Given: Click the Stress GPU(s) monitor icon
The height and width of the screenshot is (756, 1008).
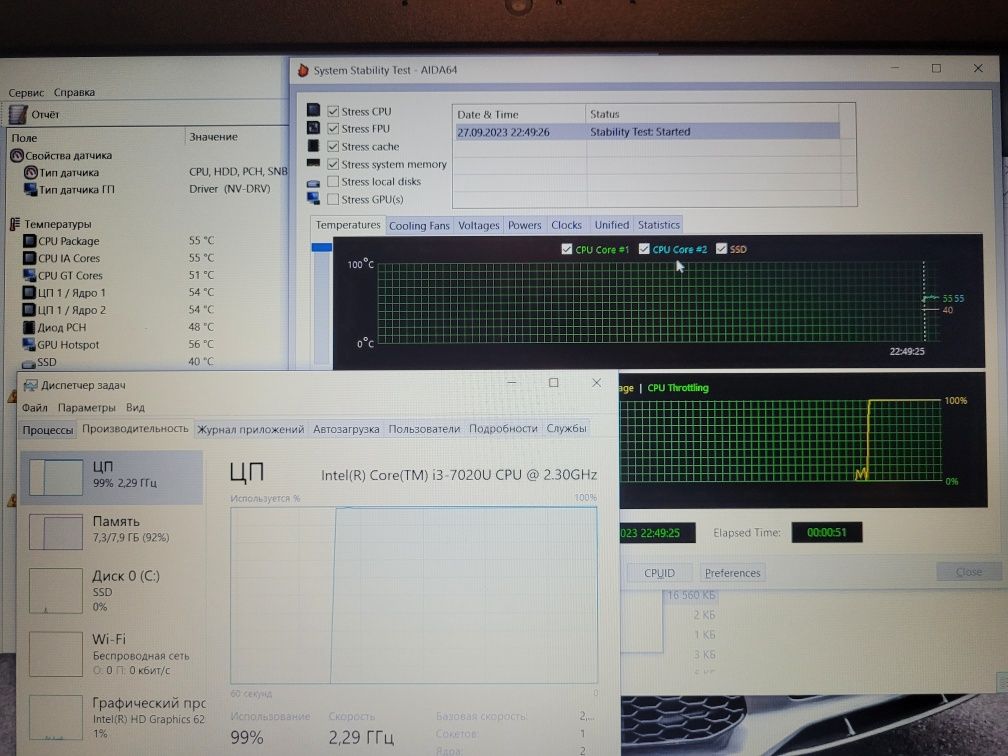Looking at the screenshot, I should (x=313, y=198).
